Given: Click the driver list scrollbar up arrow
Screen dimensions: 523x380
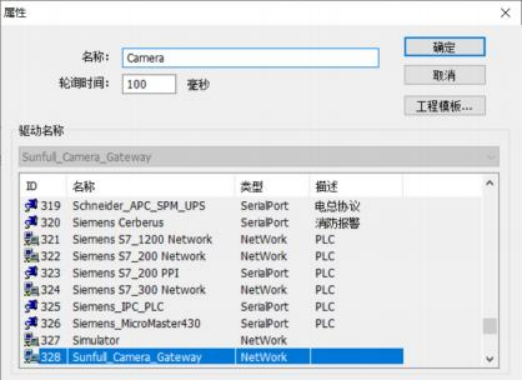Looking at the screenshot, I should [490, 183].
